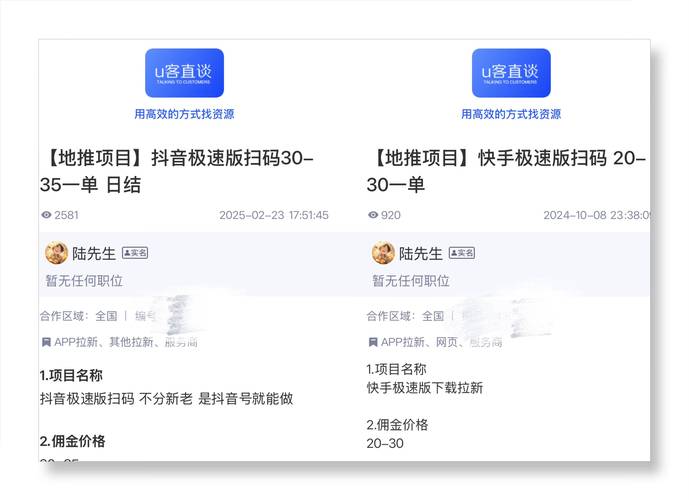Click the bookmark icon beside APP拉新、网页
Image resolution: width=689 pixels, height=500 pixels.
[x=373, y=342]
